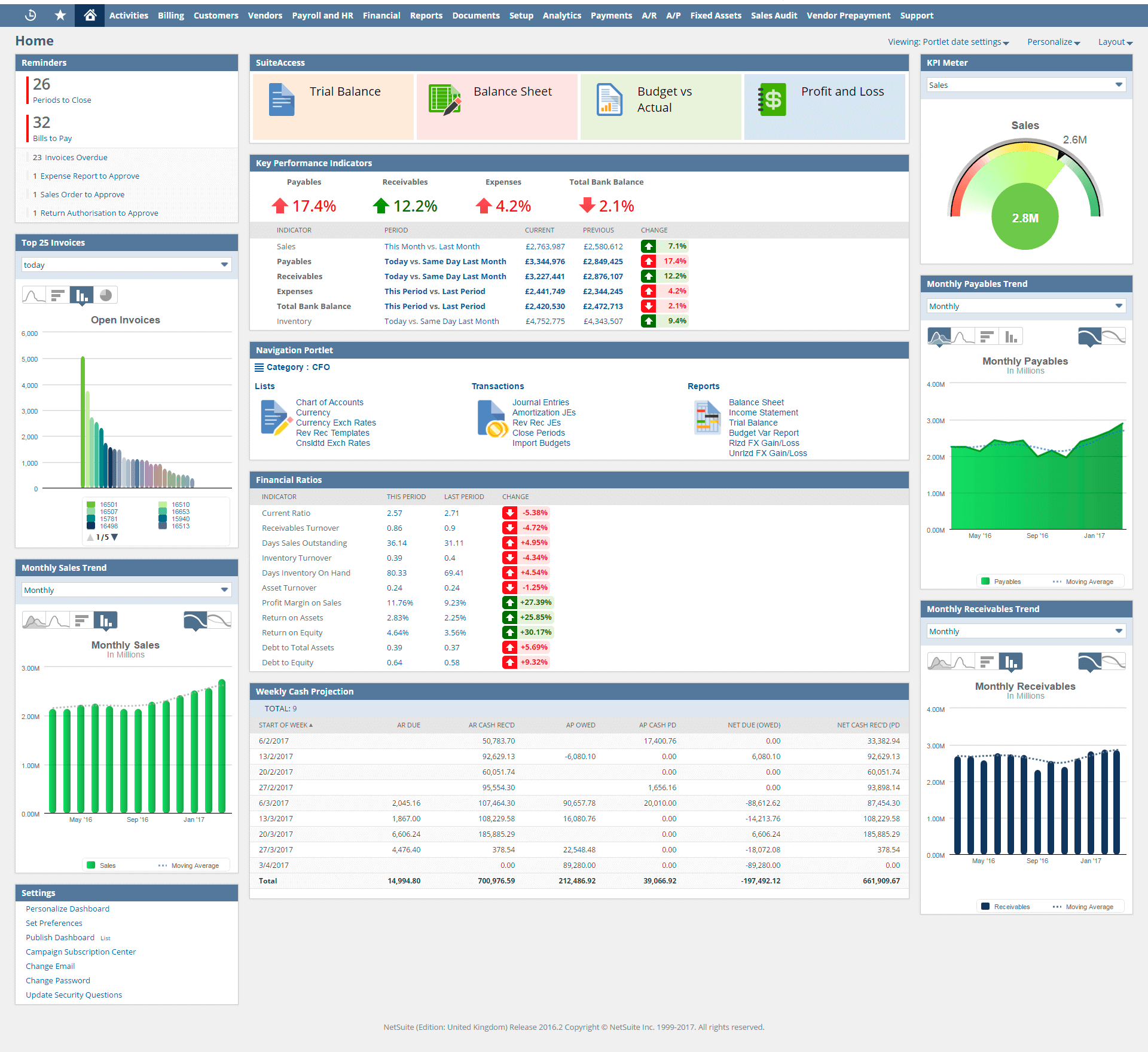
Task: Click the Budget vs Actual report icon
Action: (x=609, y=100)
